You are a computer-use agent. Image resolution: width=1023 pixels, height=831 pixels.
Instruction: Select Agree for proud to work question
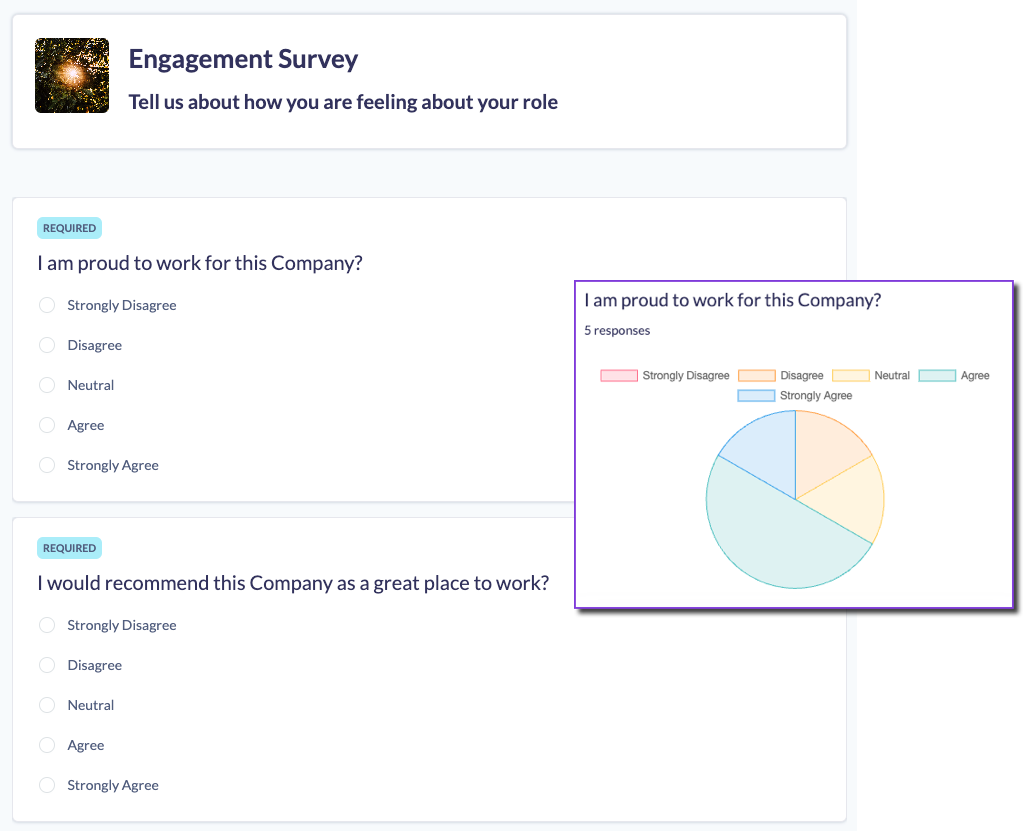tap(47, 425)
